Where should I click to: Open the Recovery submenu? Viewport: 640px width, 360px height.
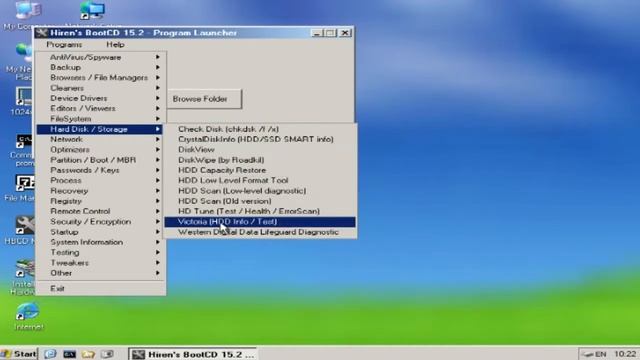(101, 191)
